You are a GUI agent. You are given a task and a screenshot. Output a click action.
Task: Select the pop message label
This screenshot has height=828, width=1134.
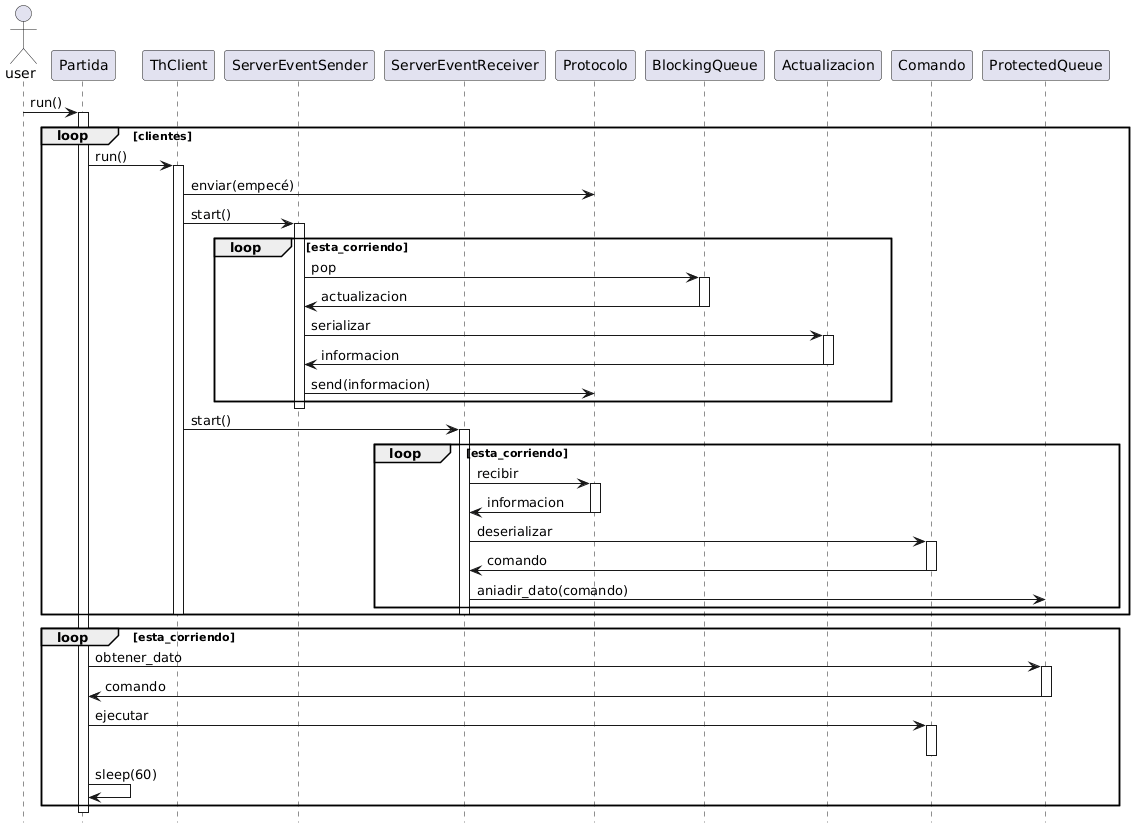coord(323,268)
